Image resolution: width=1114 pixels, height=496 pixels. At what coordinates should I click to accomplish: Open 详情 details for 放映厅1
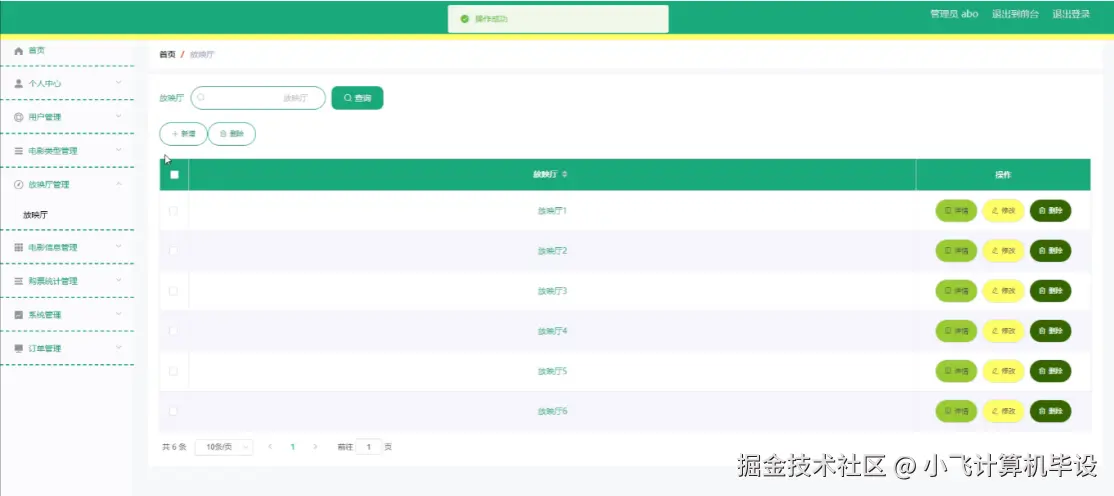(956, 211)
